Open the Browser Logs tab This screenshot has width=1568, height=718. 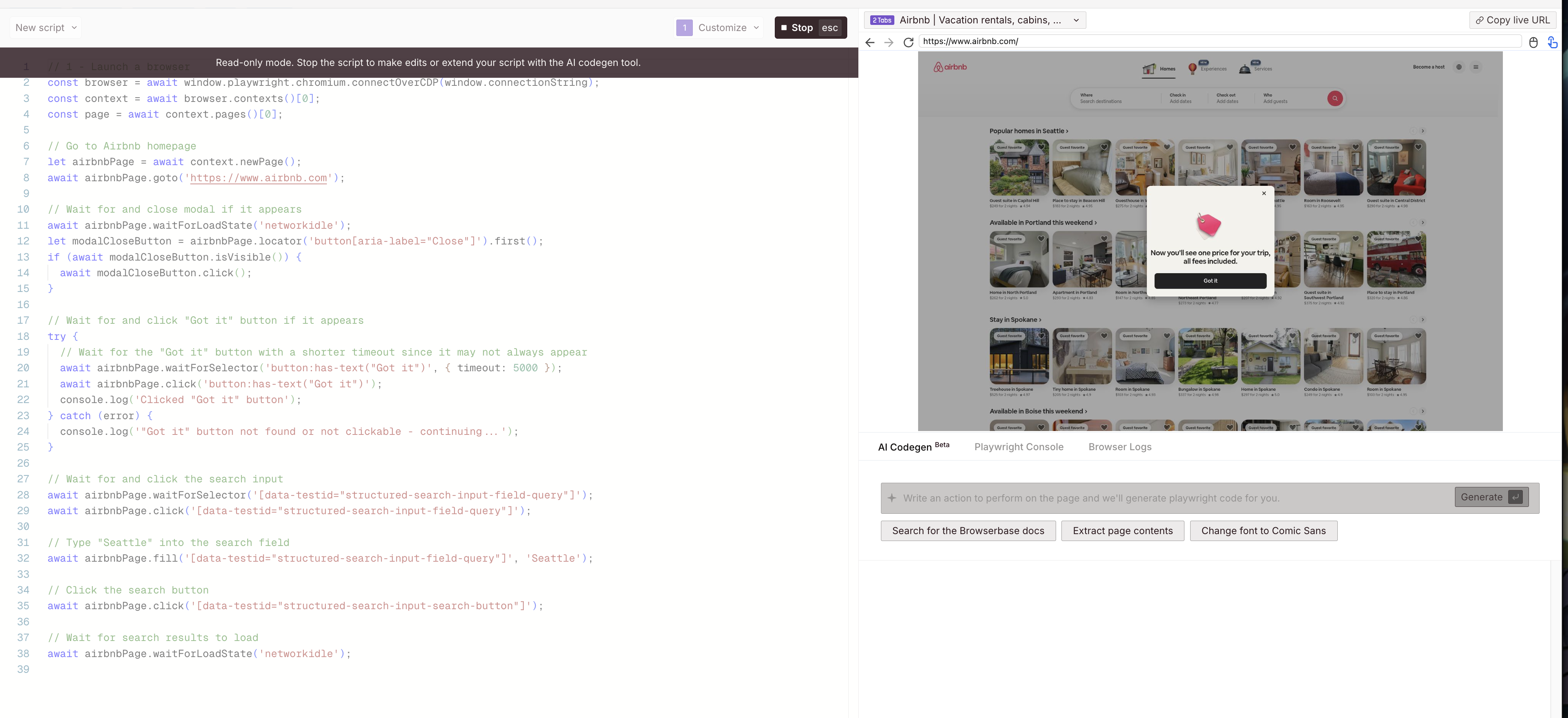1119,447
